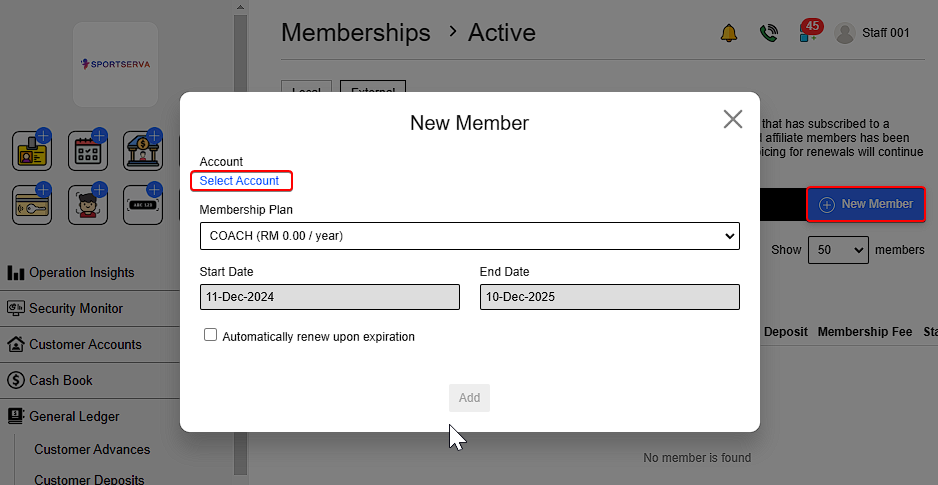Expand General Ledger in sidebar
Viewport: 938px width, 485px height.
75,416
